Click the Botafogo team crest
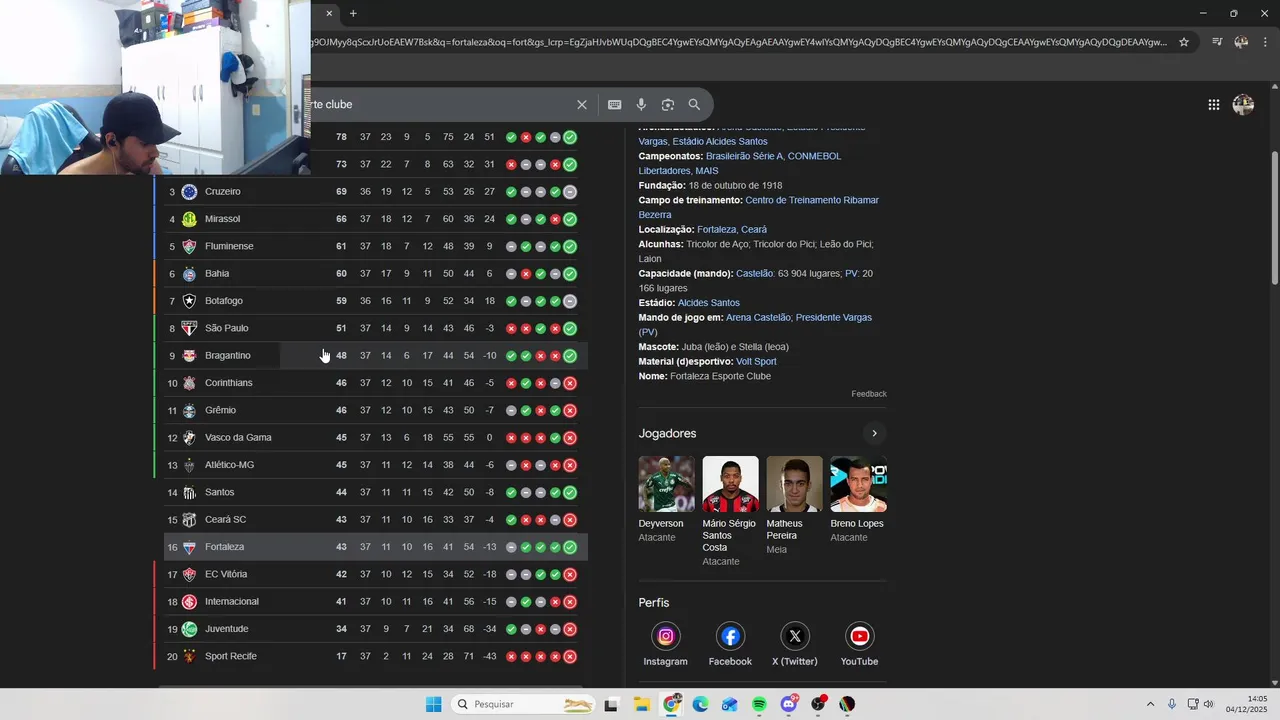 pyautogui.click(x=189, y=301)
